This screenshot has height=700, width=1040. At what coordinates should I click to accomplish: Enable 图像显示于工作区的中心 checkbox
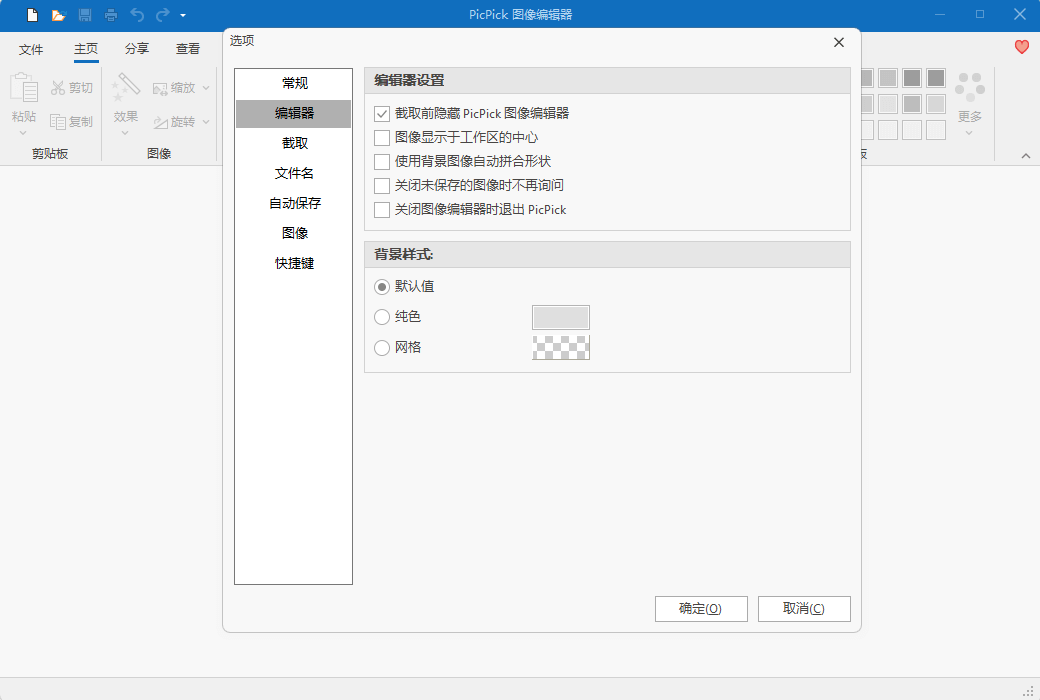381,138
